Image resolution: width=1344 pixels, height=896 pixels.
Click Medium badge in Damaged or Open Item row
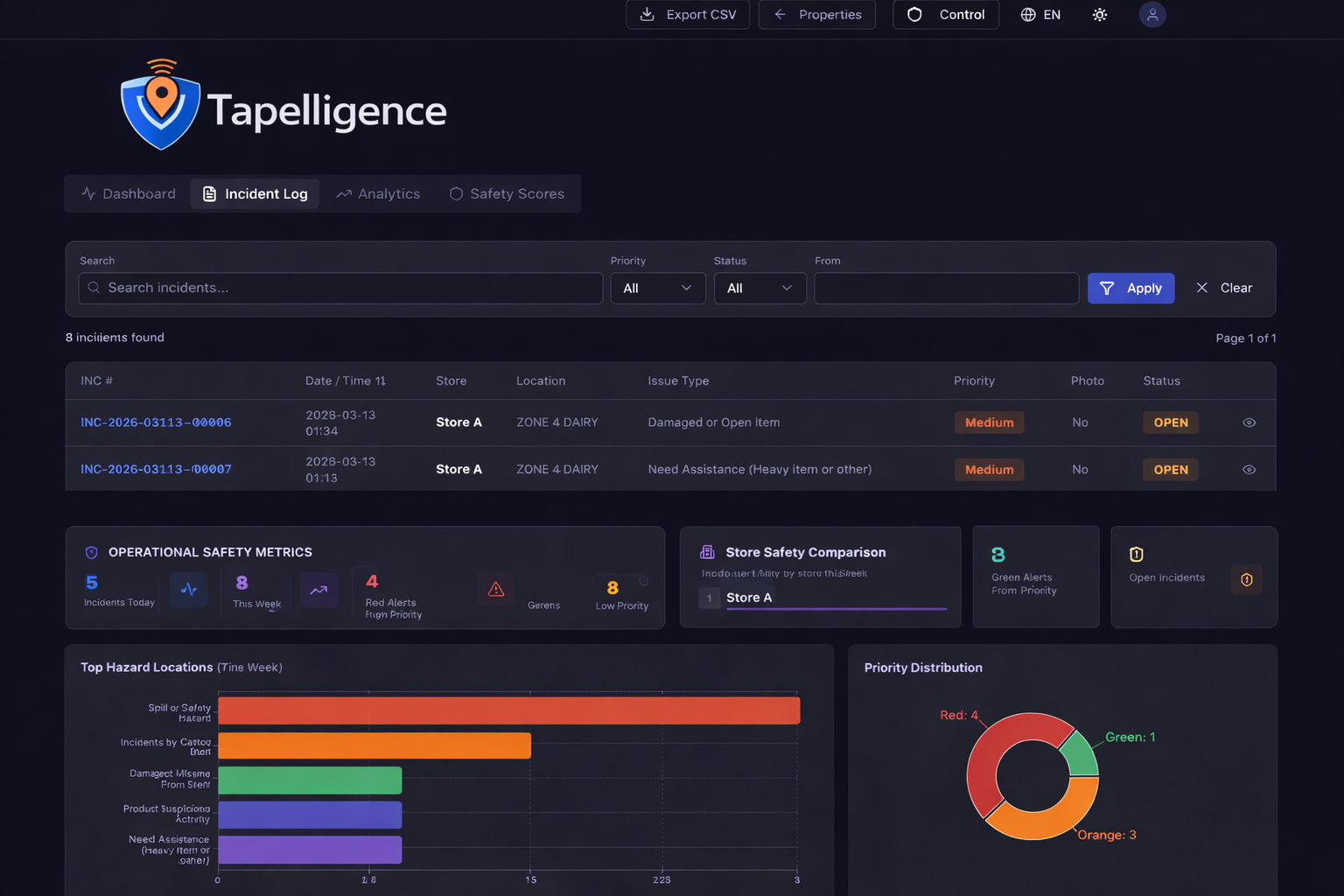[x=989, y=423]
